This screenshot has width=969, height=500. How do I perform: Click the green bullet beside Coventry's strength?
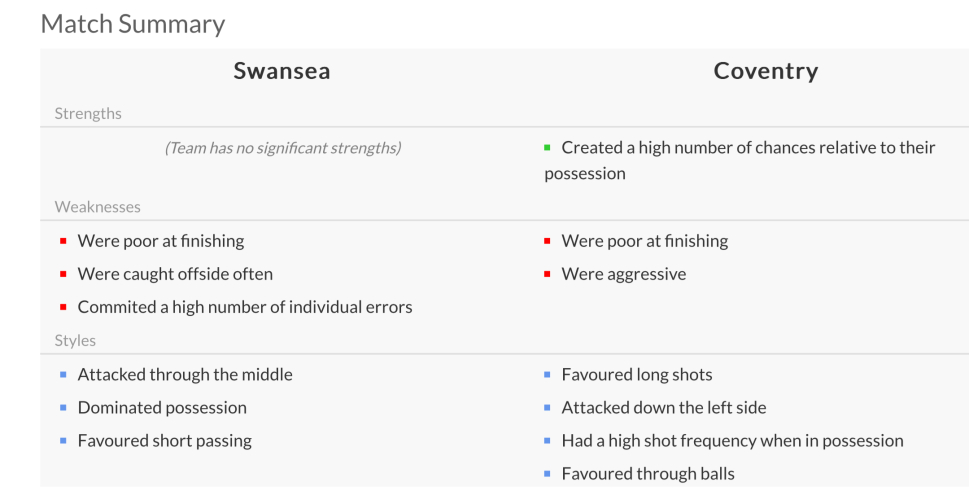tap(547, 148)
